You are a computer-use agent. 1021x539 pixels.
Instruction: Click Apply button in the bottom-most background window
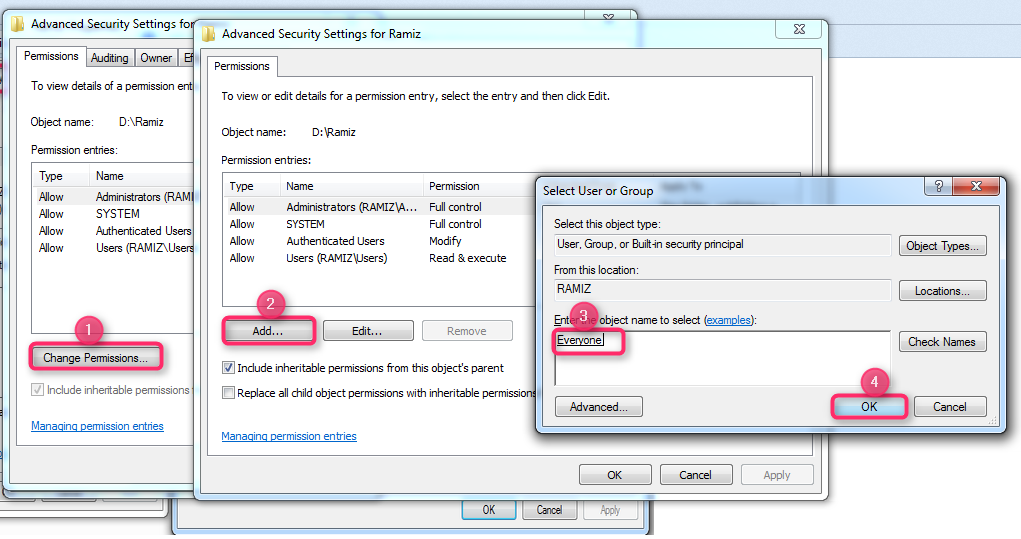pyautogui.click(x=610, y=510)
